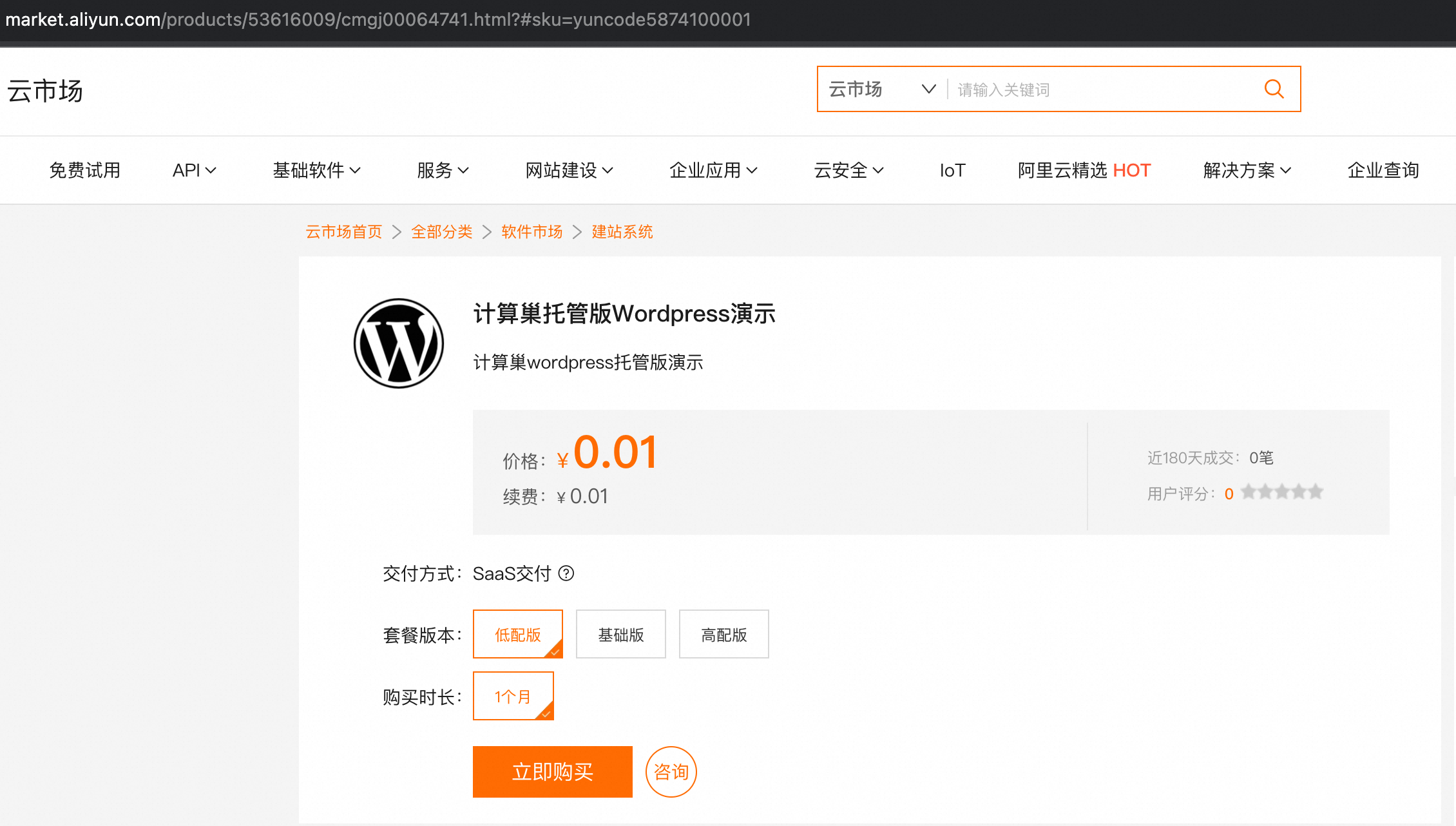Click the 立即购买 button
This screenshot has height=826, width=1456.
coord(553,772)
